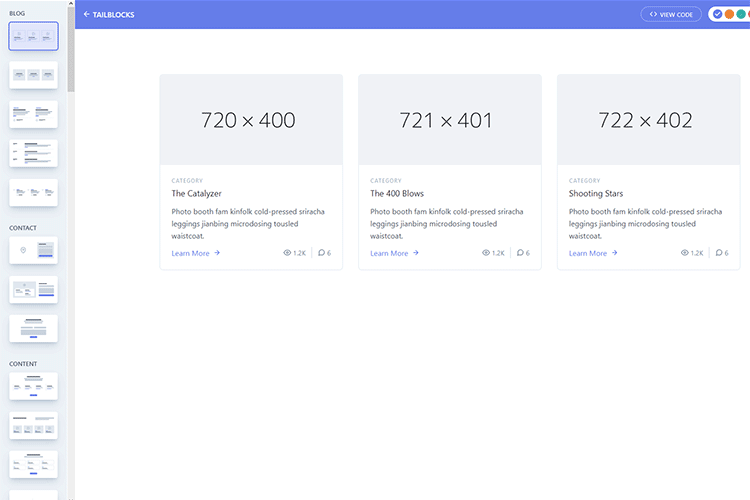Click the View Code button
750x500 pixels.
(x=671, y=15)
